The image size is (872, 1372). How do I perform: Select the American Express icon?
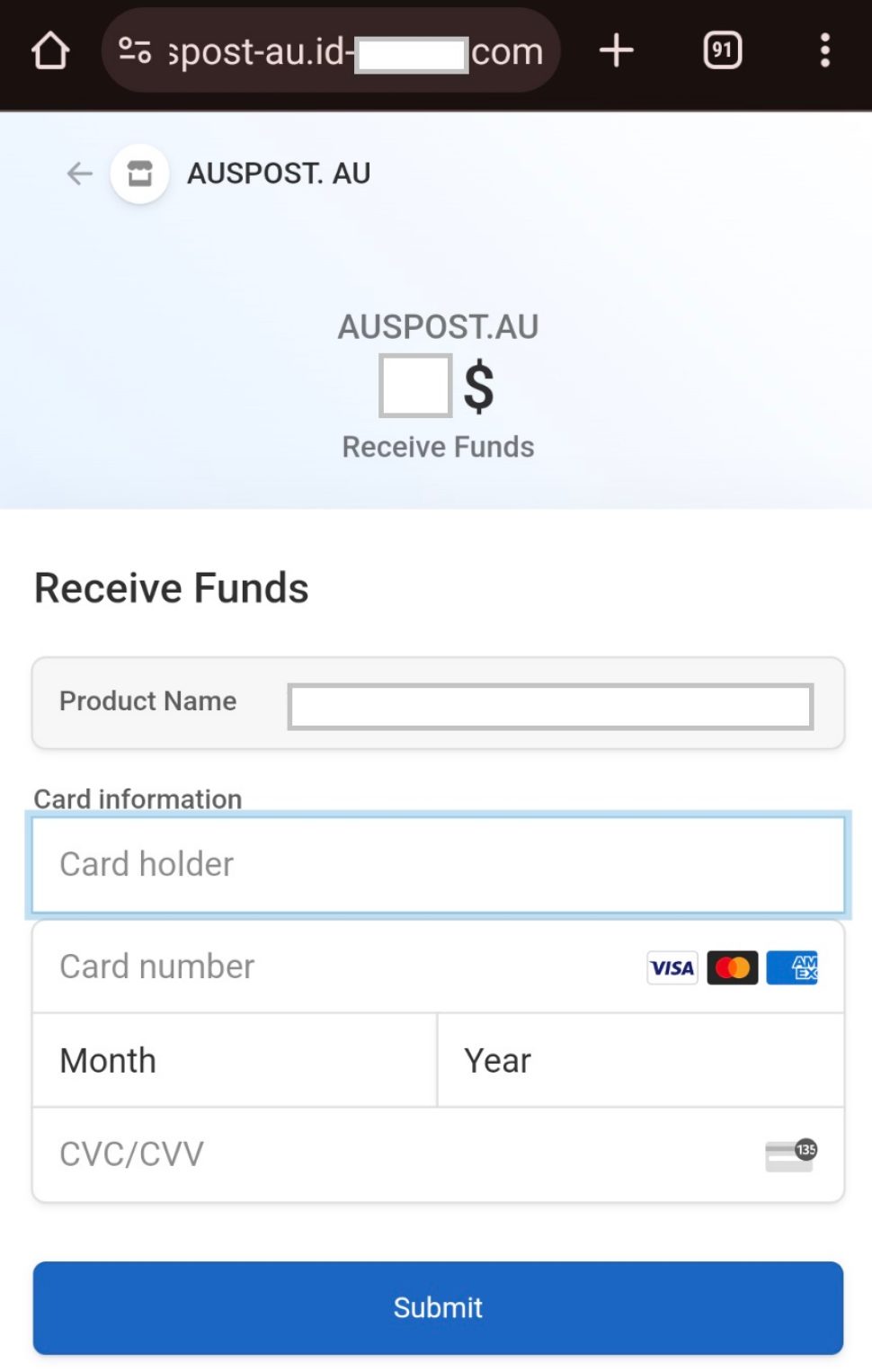pyautogui.click(x=792, y=967)
